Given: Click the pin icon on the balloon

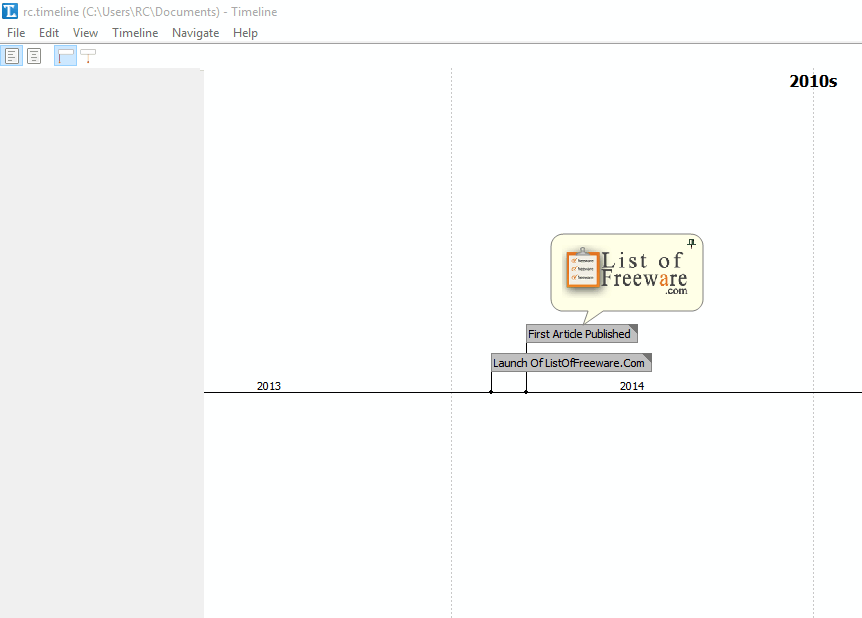Looking at the screenshot, I should point(691,243).
